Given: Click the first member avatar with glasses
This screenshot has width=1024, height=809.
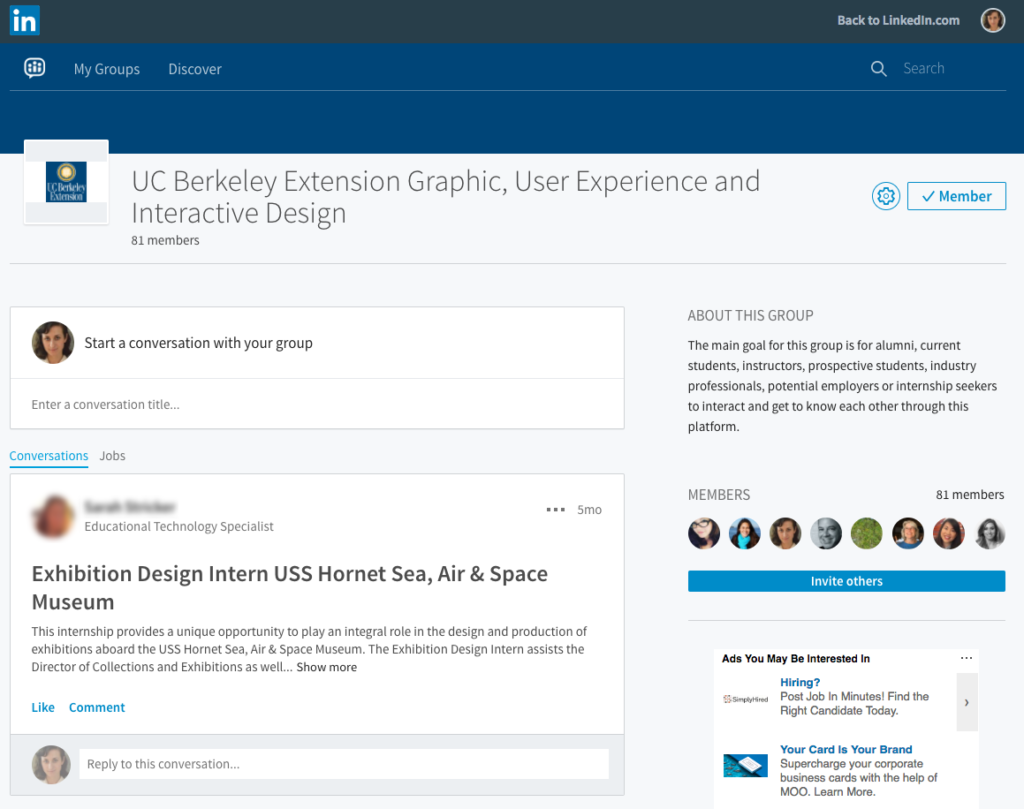Looking at the screenshot, I should pos(704,533).
